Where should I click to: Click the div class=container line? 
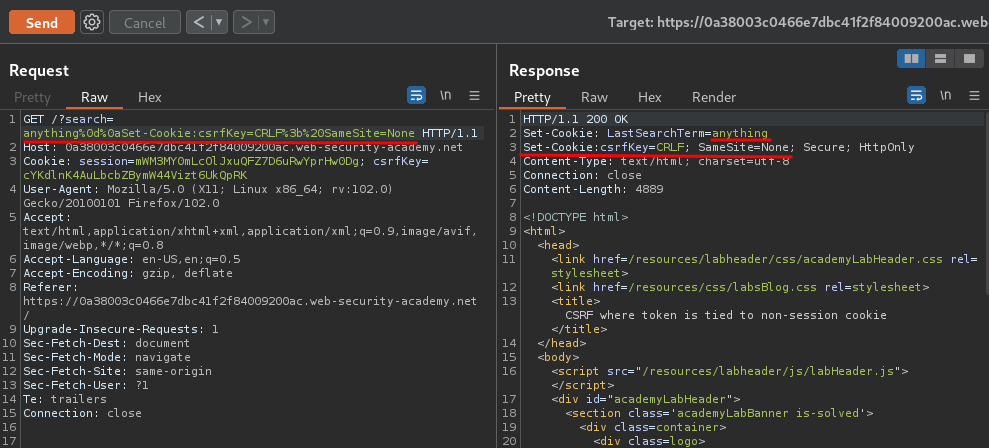[x=653, y=427]
